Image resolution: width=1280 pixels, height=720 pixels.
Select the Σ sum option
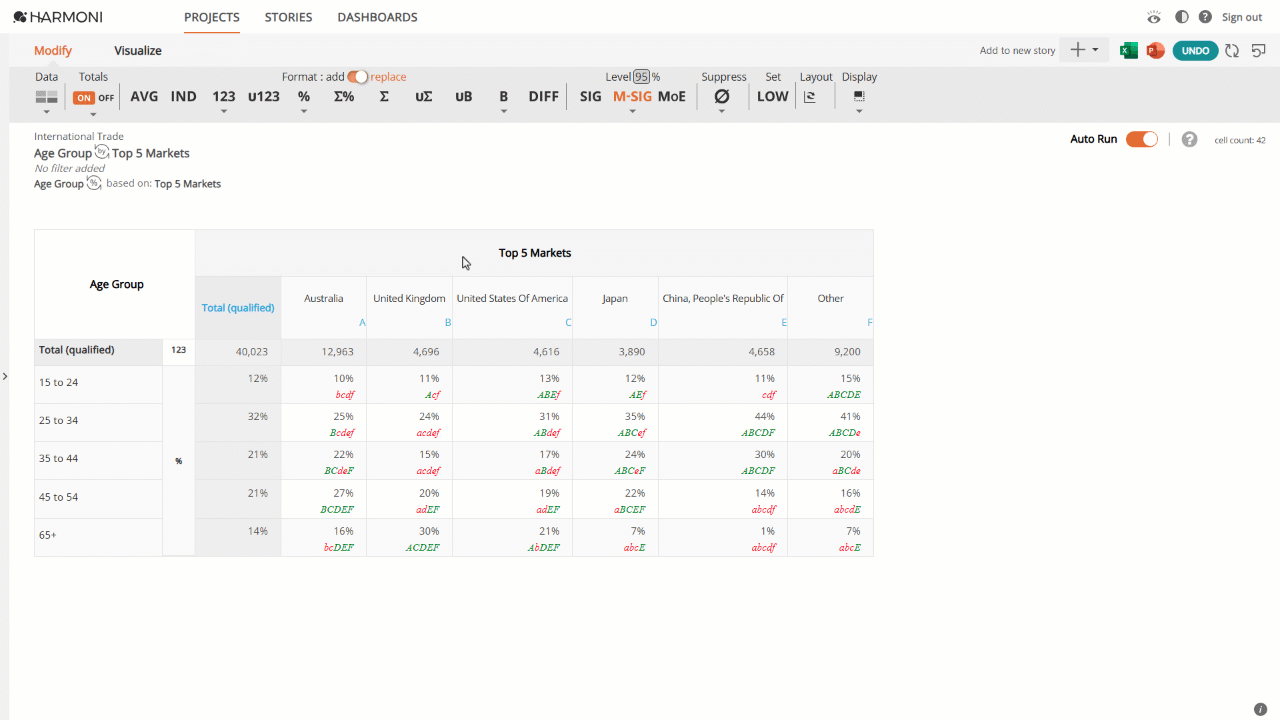coord(384,97)
